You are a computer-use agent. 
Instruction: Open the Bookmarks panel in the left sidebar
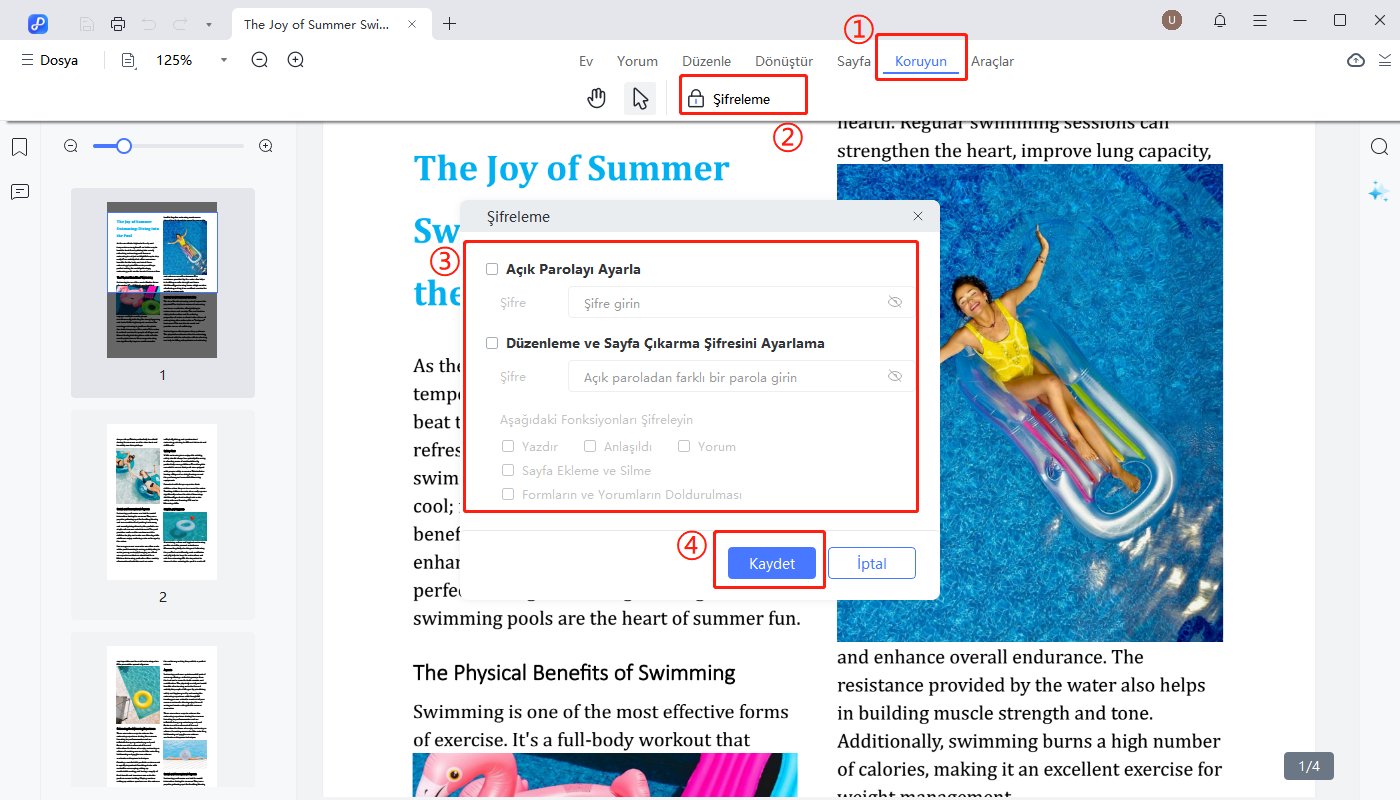(x=19, y=146)
